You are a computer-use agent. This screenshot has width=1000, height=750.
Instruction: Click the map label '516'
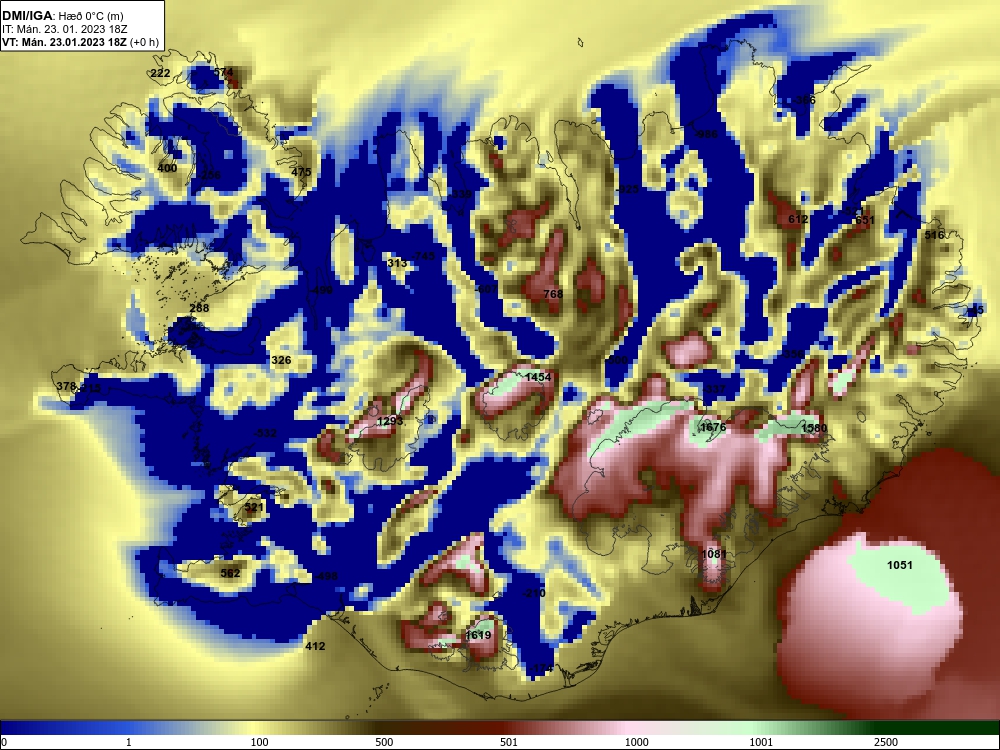(x=934, y=235)
